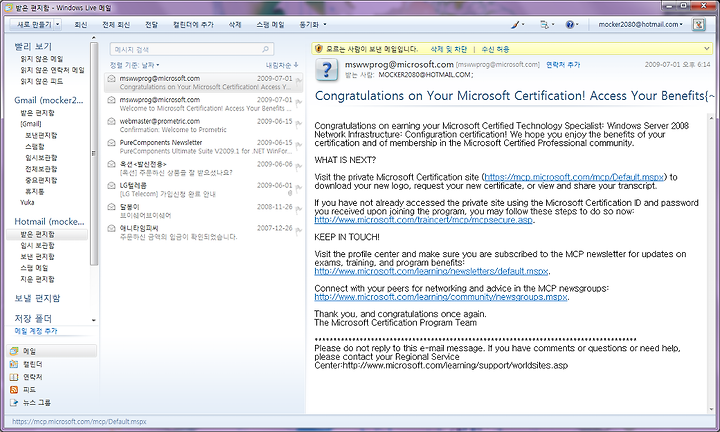
Task: Click the 메일 계정 추가 link
Action: click(36, 331)
